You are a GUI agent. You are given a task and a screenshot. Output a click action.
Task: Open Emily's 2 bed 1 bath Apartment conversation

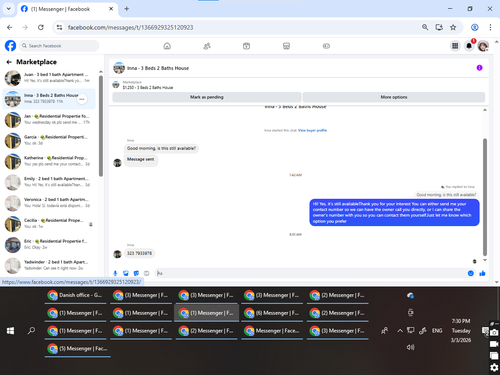(49, 182)
